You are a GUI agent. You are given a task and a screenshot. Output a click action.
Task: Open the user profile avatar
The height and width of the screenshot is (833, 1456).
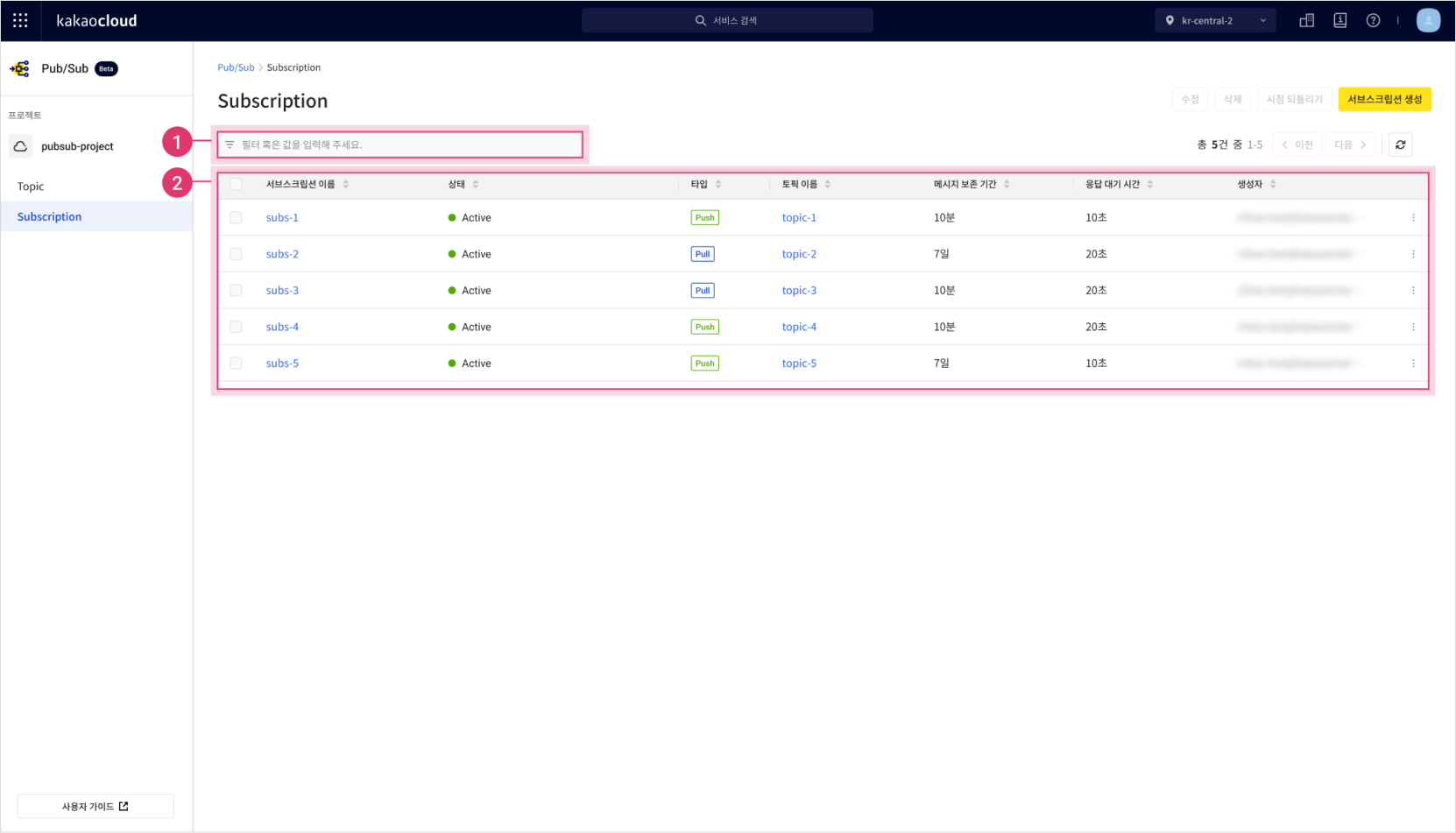click(x=1428, y=20)
